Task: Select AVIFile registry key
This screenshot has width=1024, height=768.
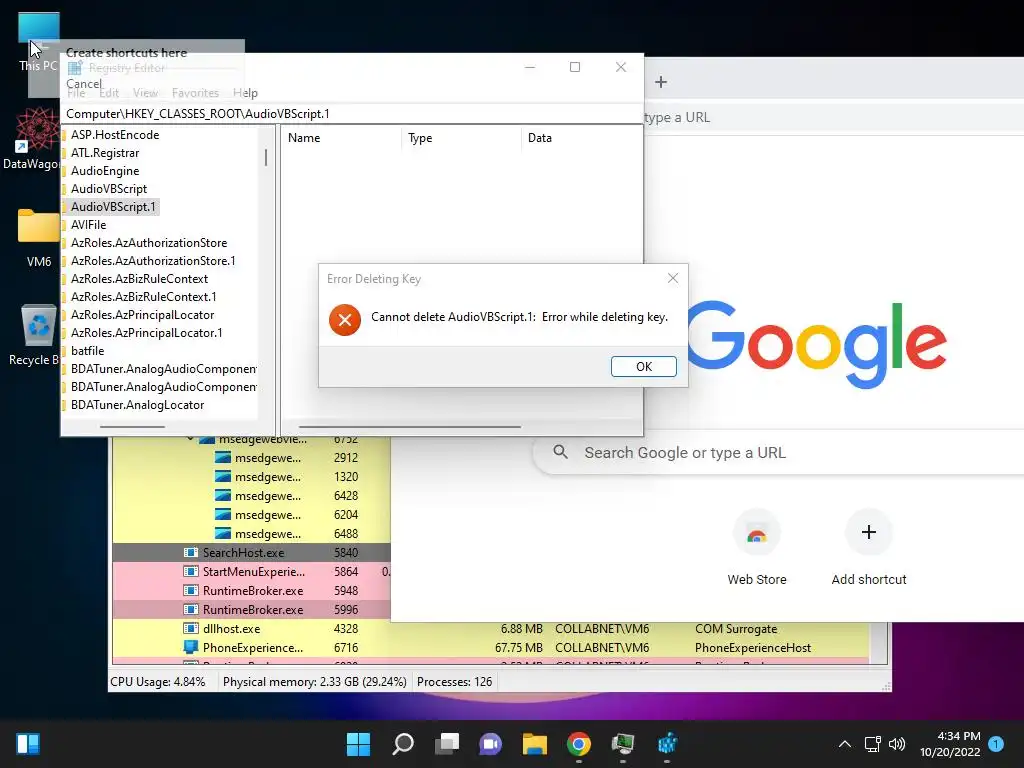Action: pos(88,225)
